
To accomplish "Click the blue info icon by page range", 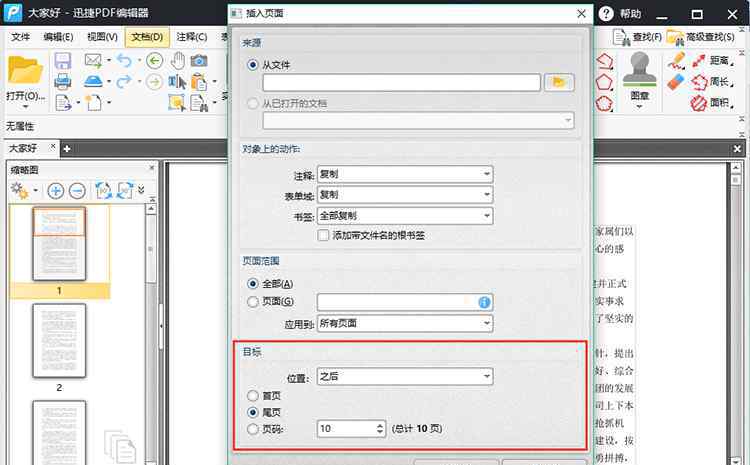I will pyautogui.click(x=485, y=302).
